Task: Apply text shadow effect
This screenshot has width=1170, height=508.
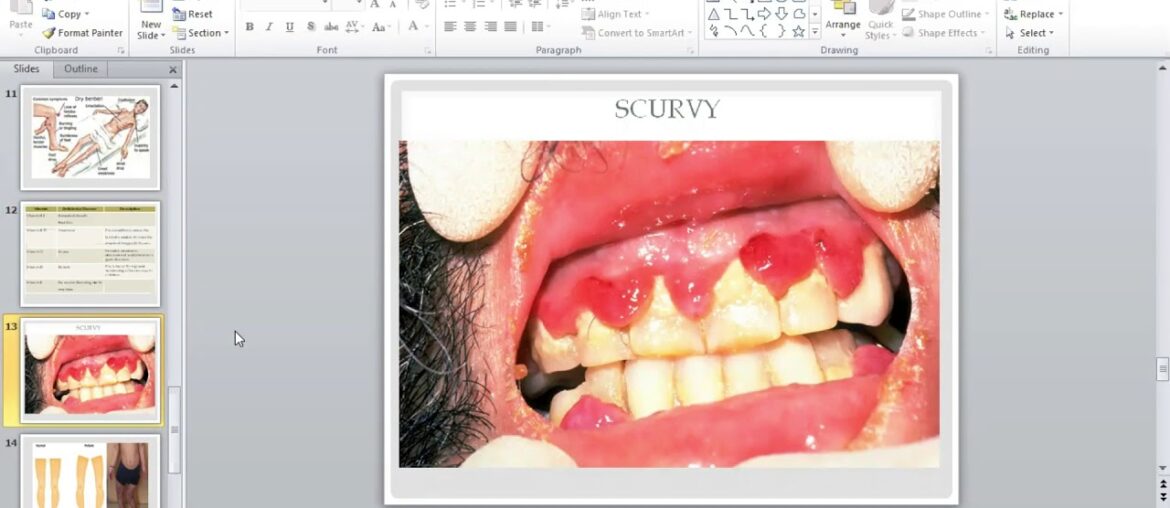Action: point(311,27)
